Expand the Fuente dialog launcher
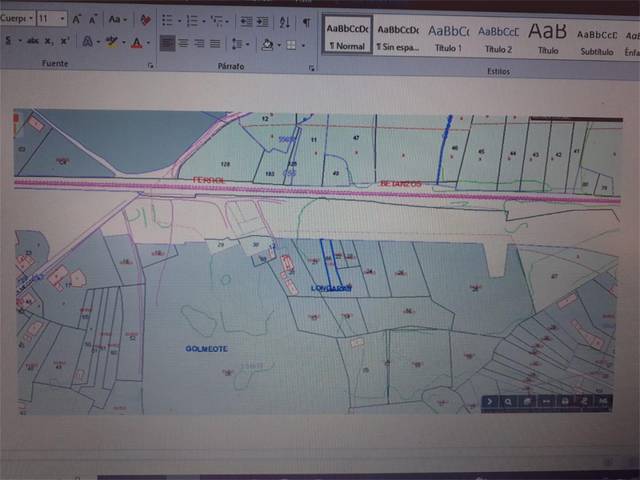 (x=150, y=66)
